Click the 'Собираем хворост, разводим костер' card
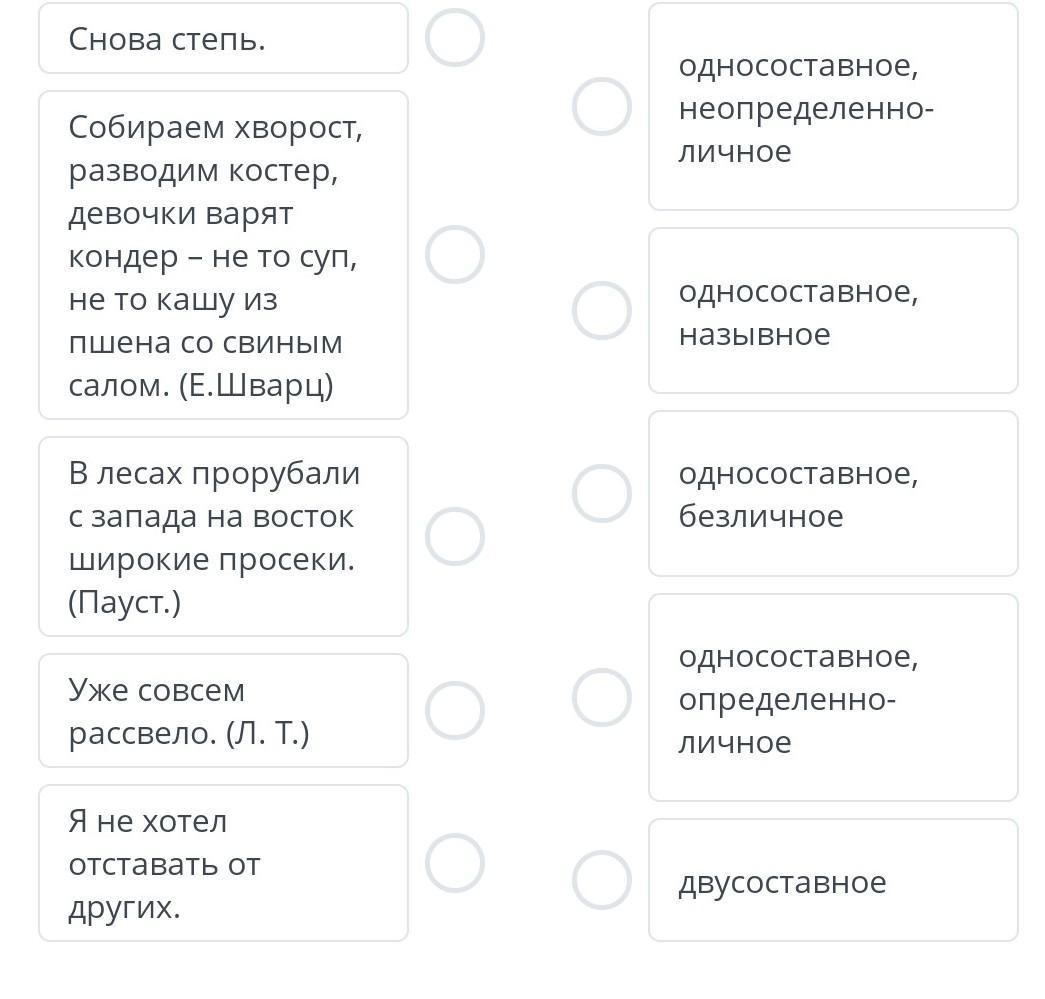 223,255
